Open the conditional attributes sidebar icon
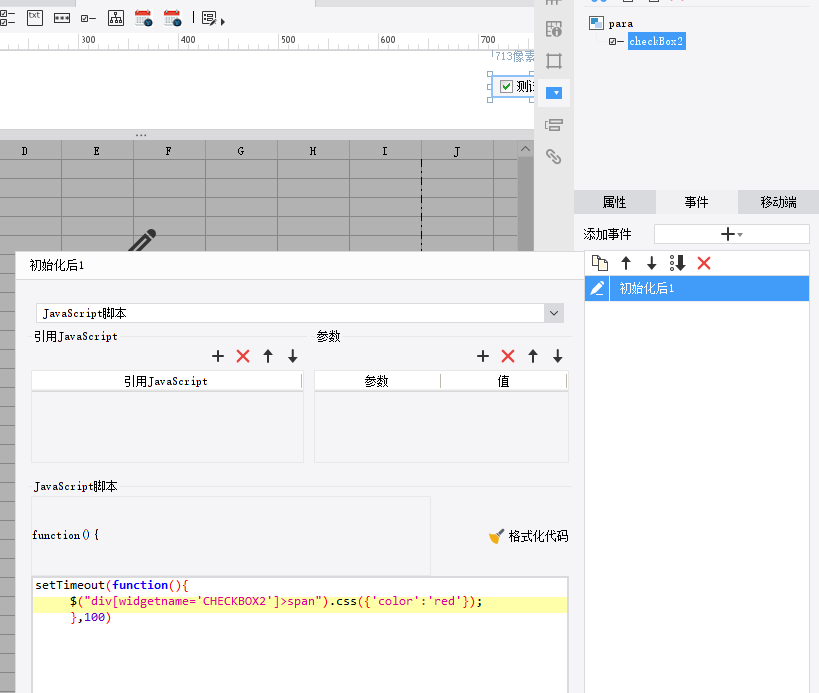The image size is (819, 693). pos(554,125)
